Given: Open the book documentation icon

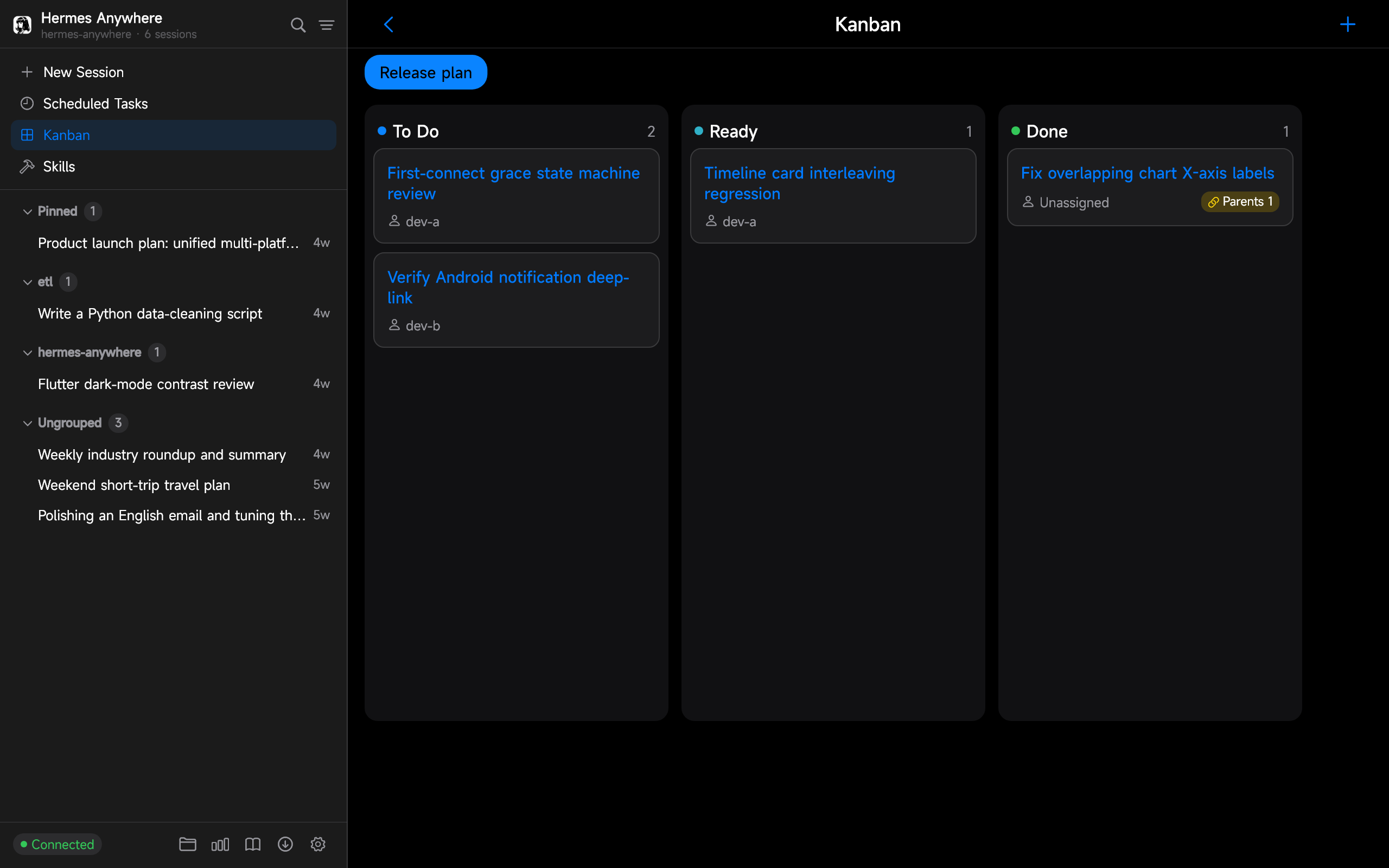Looking at the screenshot, I should pos(252,844).
